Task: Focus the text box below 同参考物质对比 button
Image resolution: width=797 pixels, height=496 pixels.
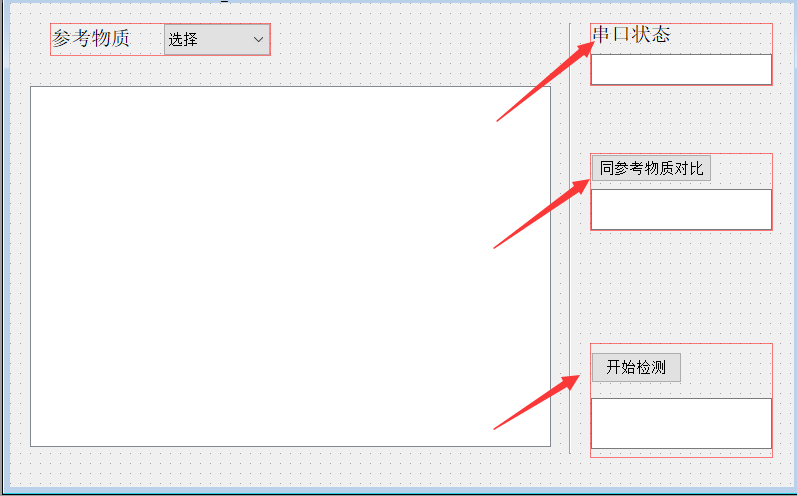Action: click(x=681, y=209)
